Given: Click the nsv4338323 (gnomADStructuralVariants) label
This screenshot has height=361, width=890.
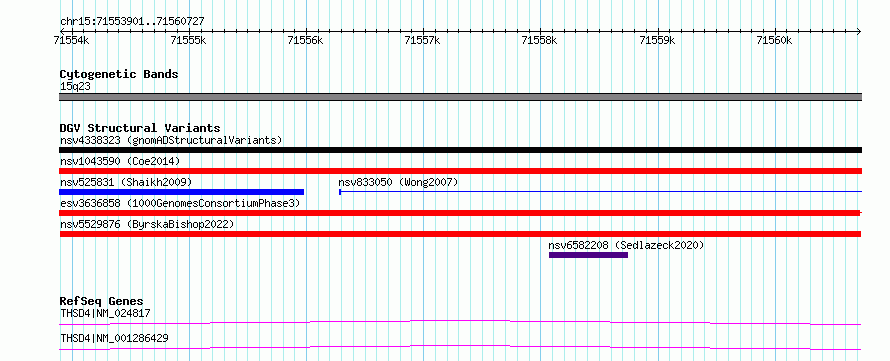Looking at the screenshot, I should tap(171, 140).
